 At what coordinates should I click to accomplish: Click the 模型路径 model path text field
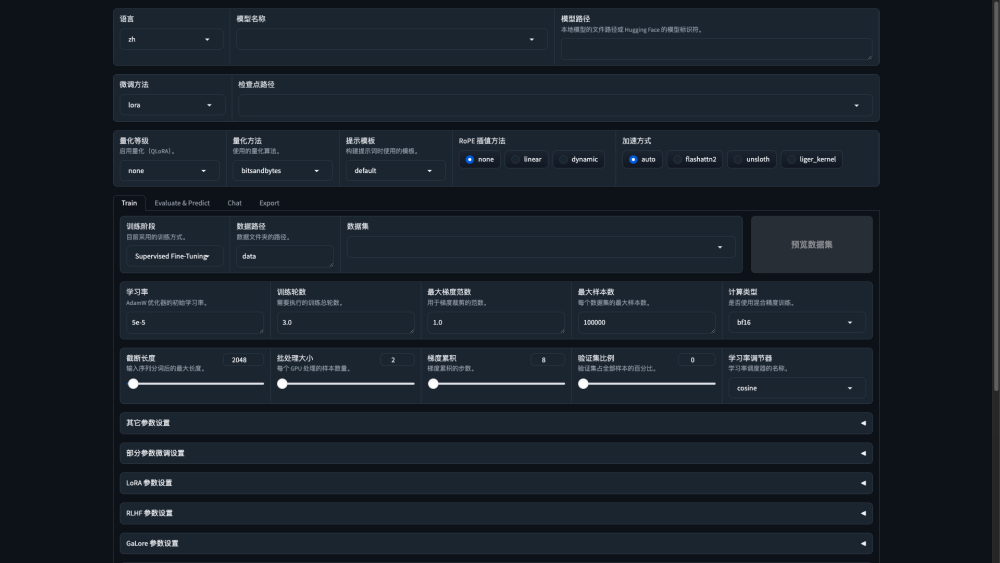click(x=716, y=48)
